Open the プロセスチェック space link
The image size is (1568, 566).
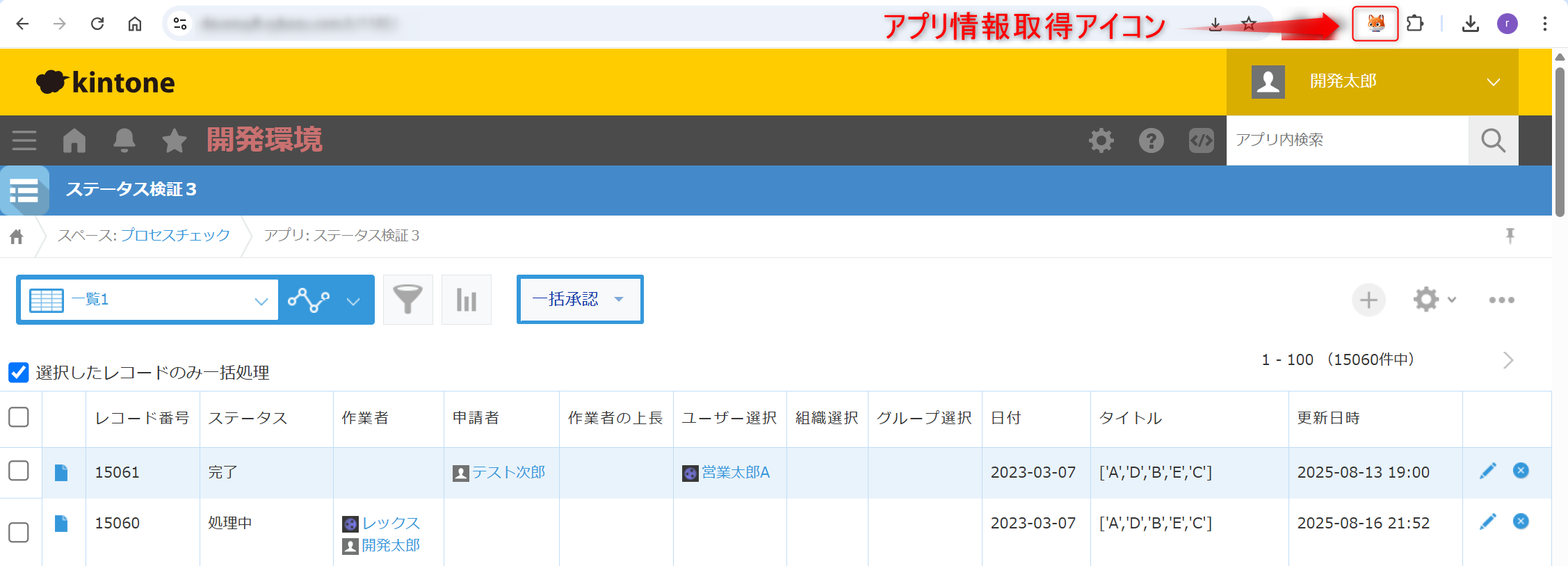[x=175, y=236]
